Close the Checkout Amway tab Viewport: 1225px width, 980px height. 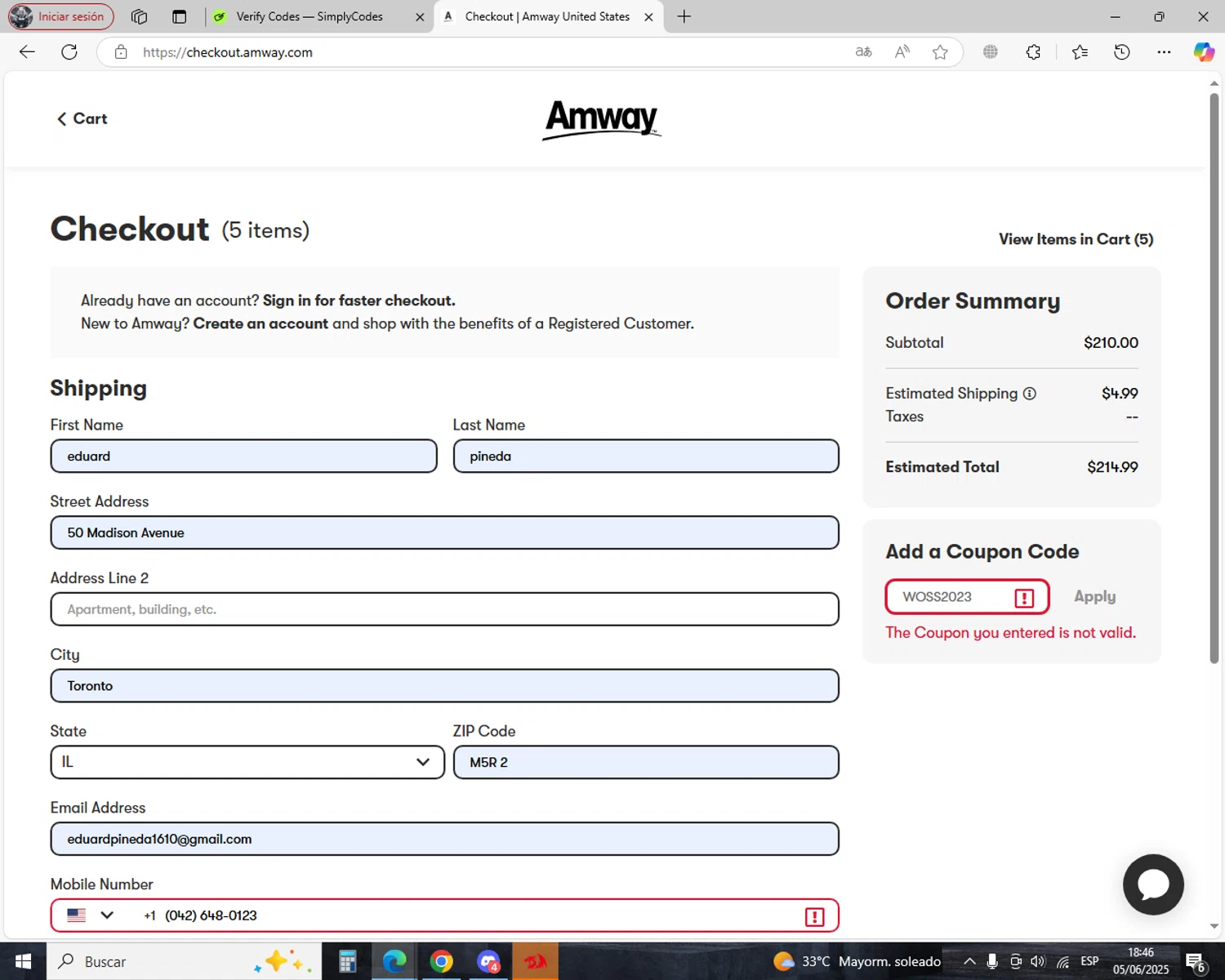(x=648, y=16)
